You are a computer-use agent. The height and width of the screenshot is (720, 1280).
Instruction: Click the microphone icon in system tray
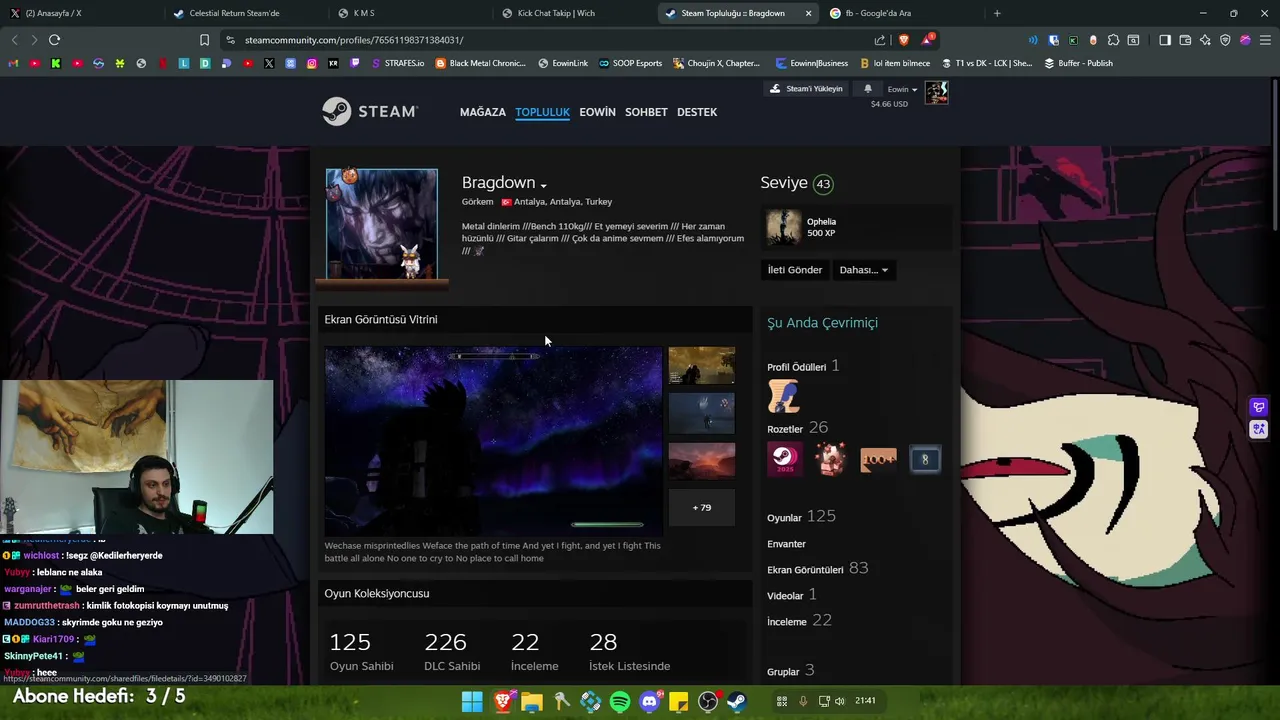click(x=802, y=701)
